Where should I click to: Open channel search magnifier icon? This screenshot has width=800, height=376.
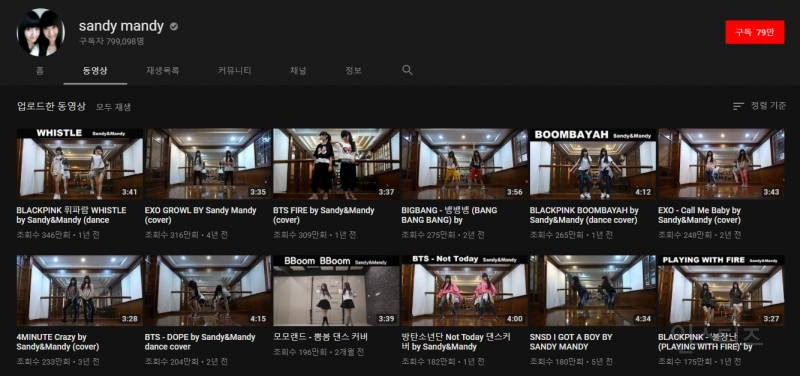tap(407, 70)
